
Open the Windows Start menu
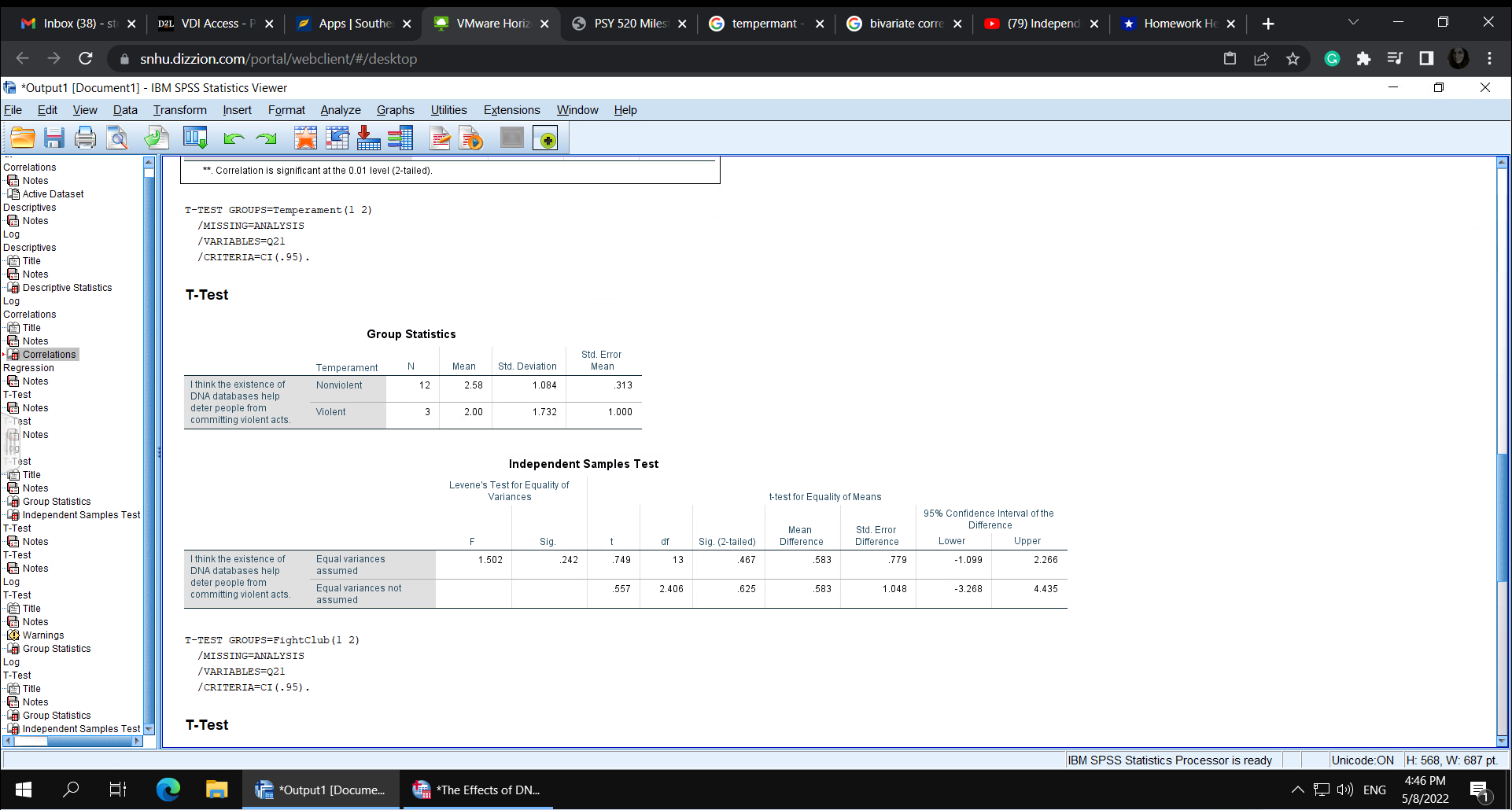coord(24,790)
